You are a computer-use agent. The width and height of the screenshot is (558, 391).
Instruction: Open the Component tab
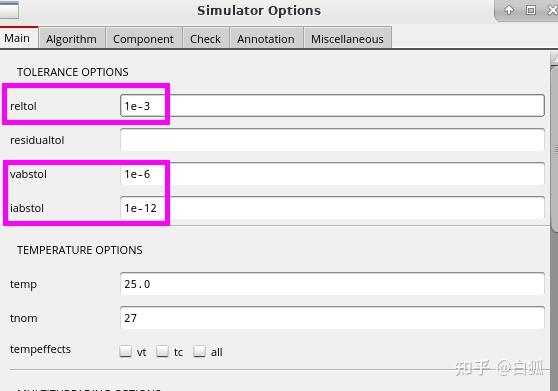(143, 38)
